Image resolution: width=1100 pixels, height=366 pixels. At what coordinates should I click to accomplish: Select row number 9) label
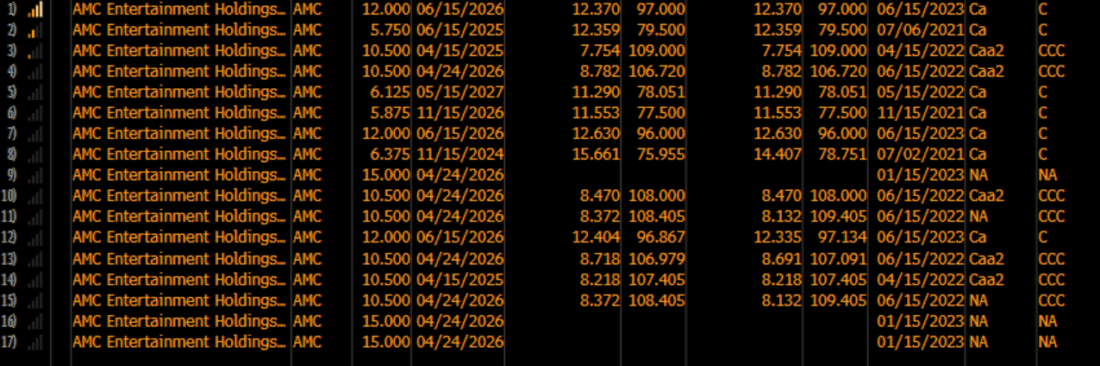(11, 176)
